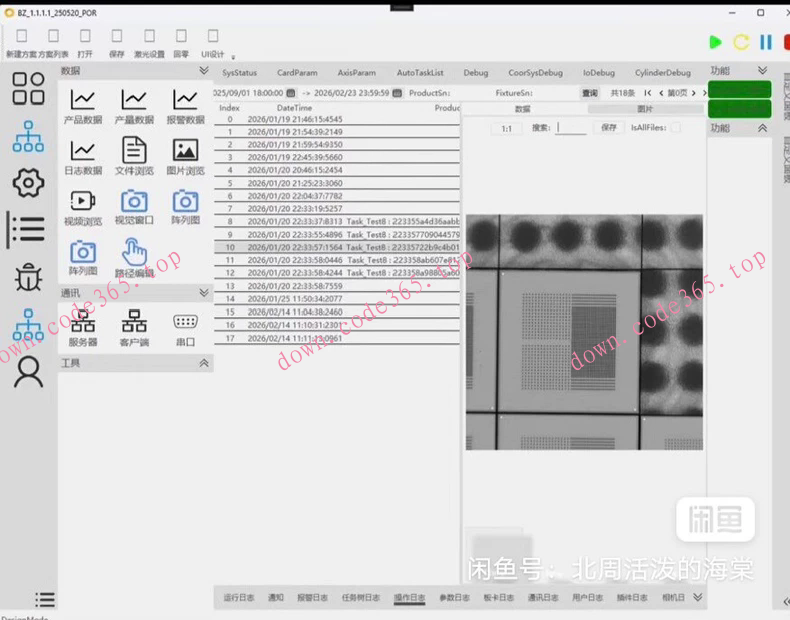
Task: Click the 搜索 search input field
Action: click(x=572, y=128)
